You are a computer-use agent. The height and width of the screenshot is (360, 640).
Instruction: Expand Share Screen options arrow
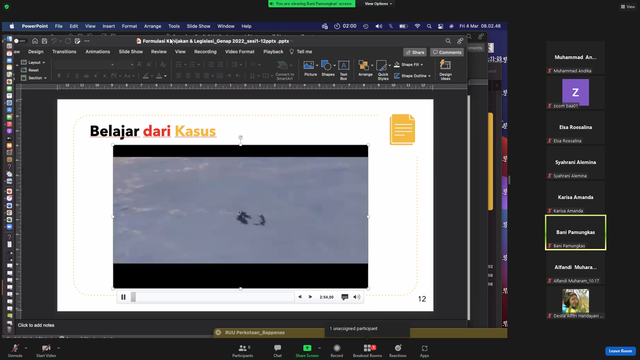click(319, 348)
